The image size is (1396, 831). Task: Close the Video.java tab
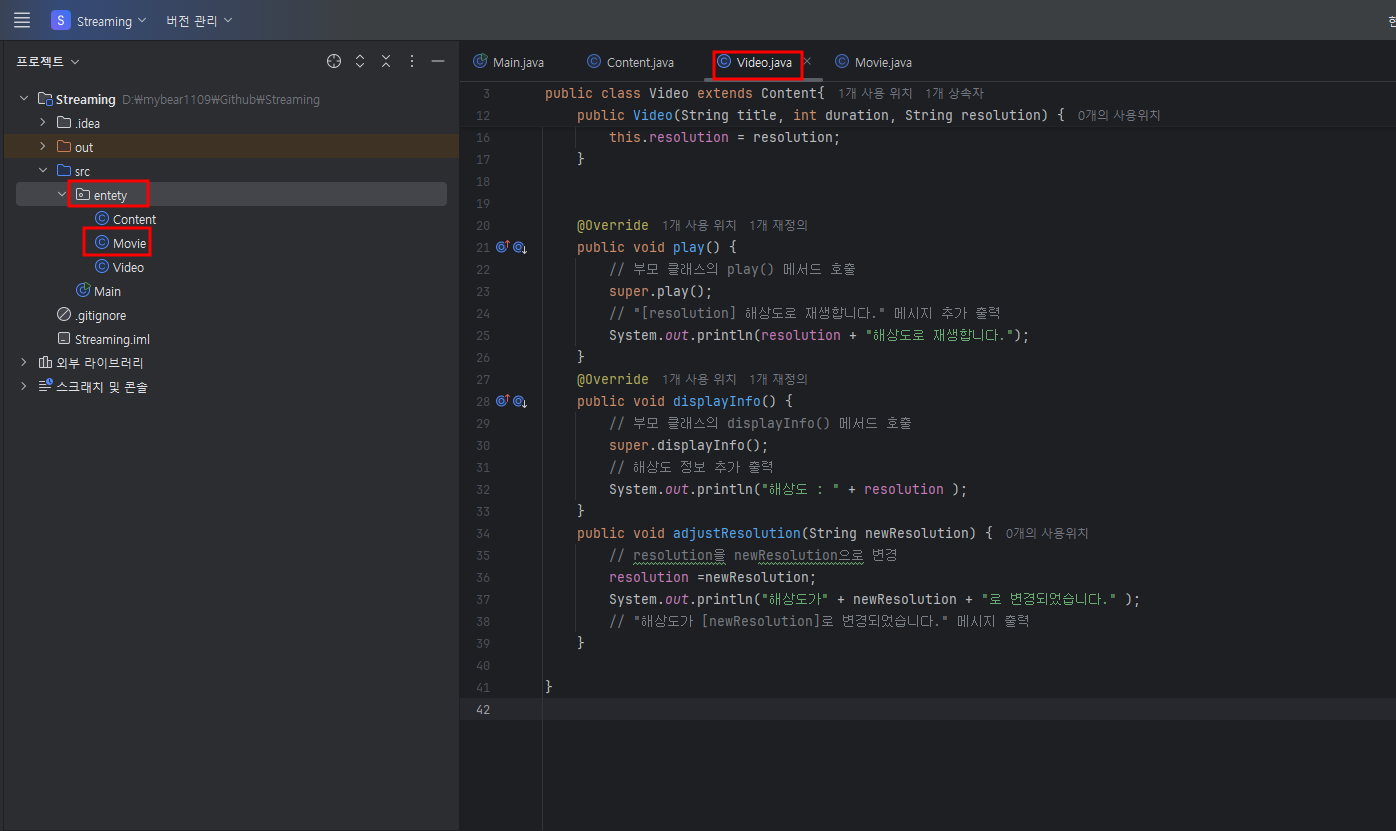point(807,61)
